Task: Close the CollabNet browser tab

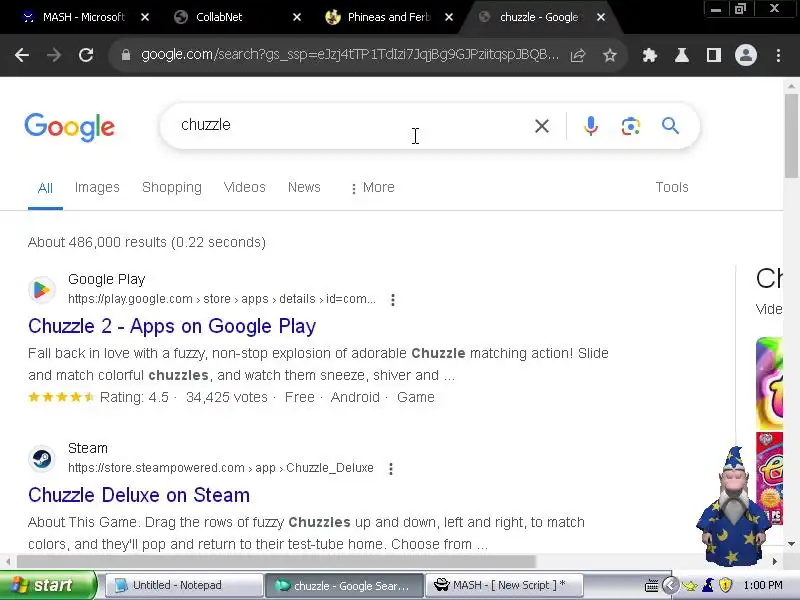Action: click(x=297, y=17)
